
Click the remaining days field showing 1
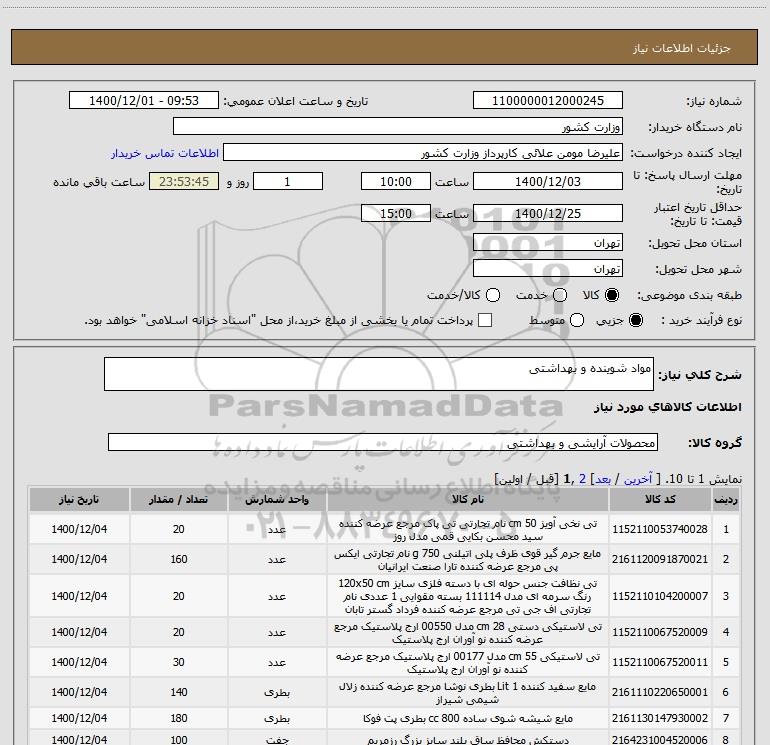(288, 181)
